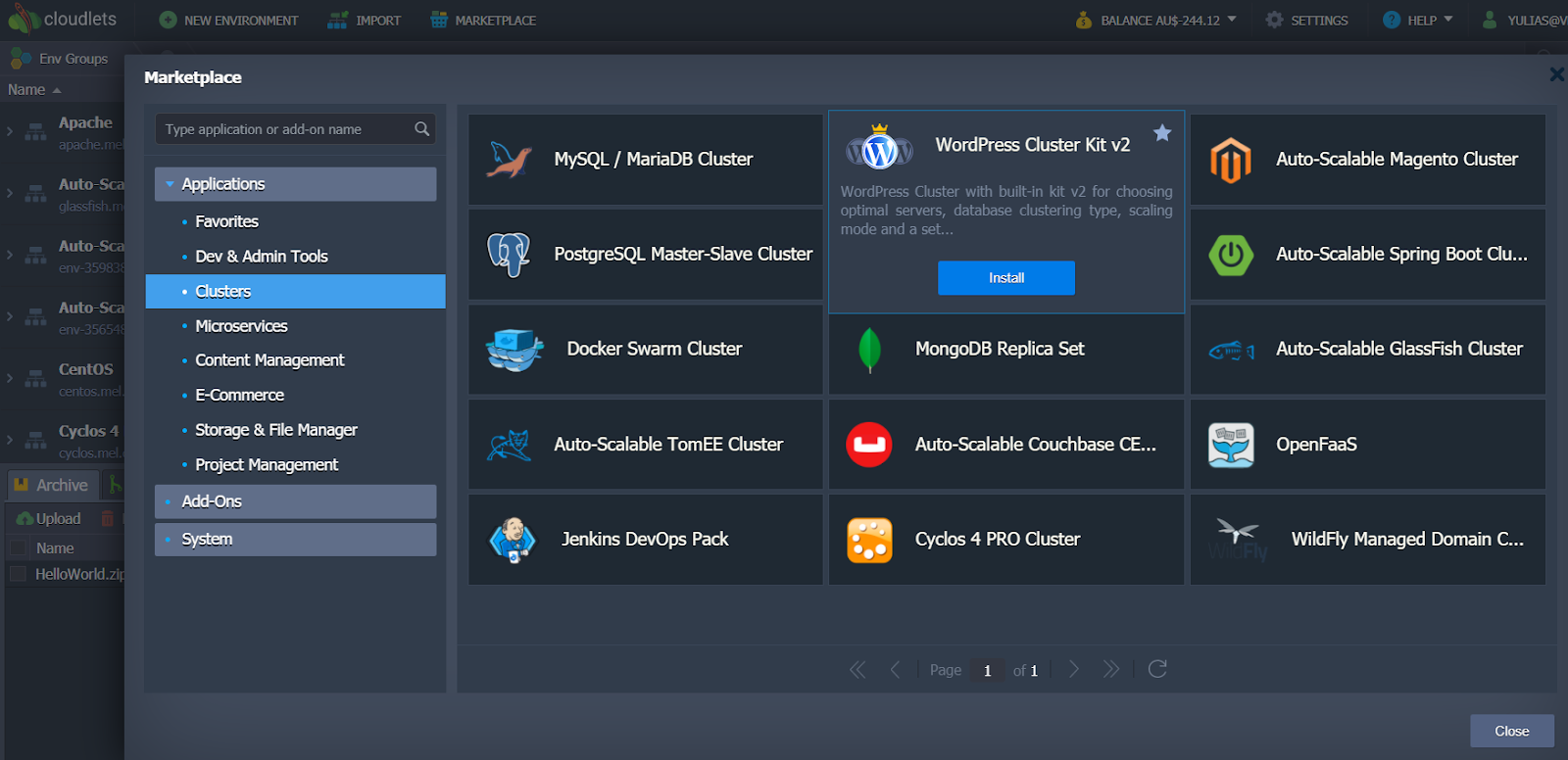1568x760 pixels.
Task: Open the Docker Swarm Cluster card
Action: point(646,350)
